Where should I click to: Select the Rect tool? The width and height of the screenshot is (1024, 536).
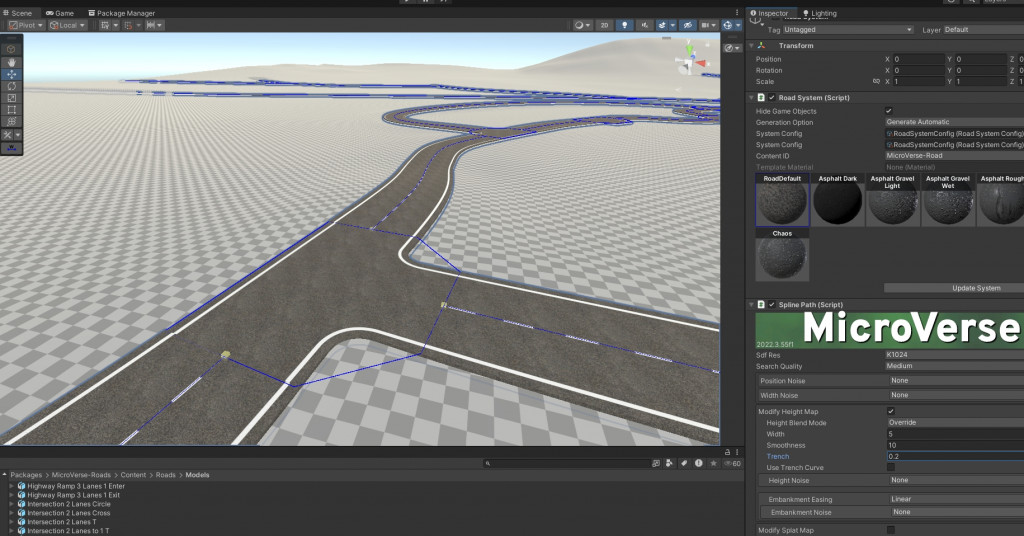11,110
